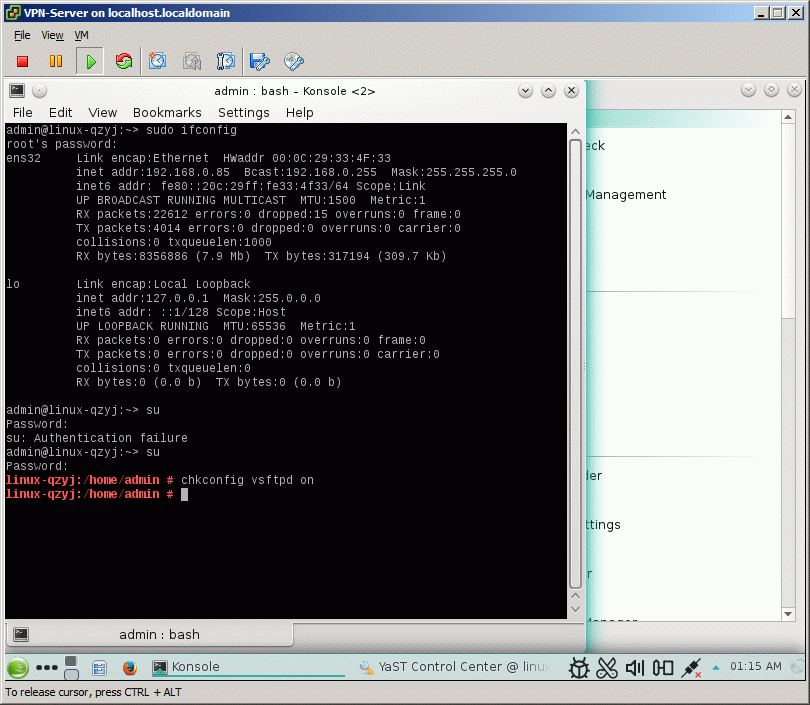The image size is (810, 705).
Task: Click the Management entry in YaST window
Action: 626,195
